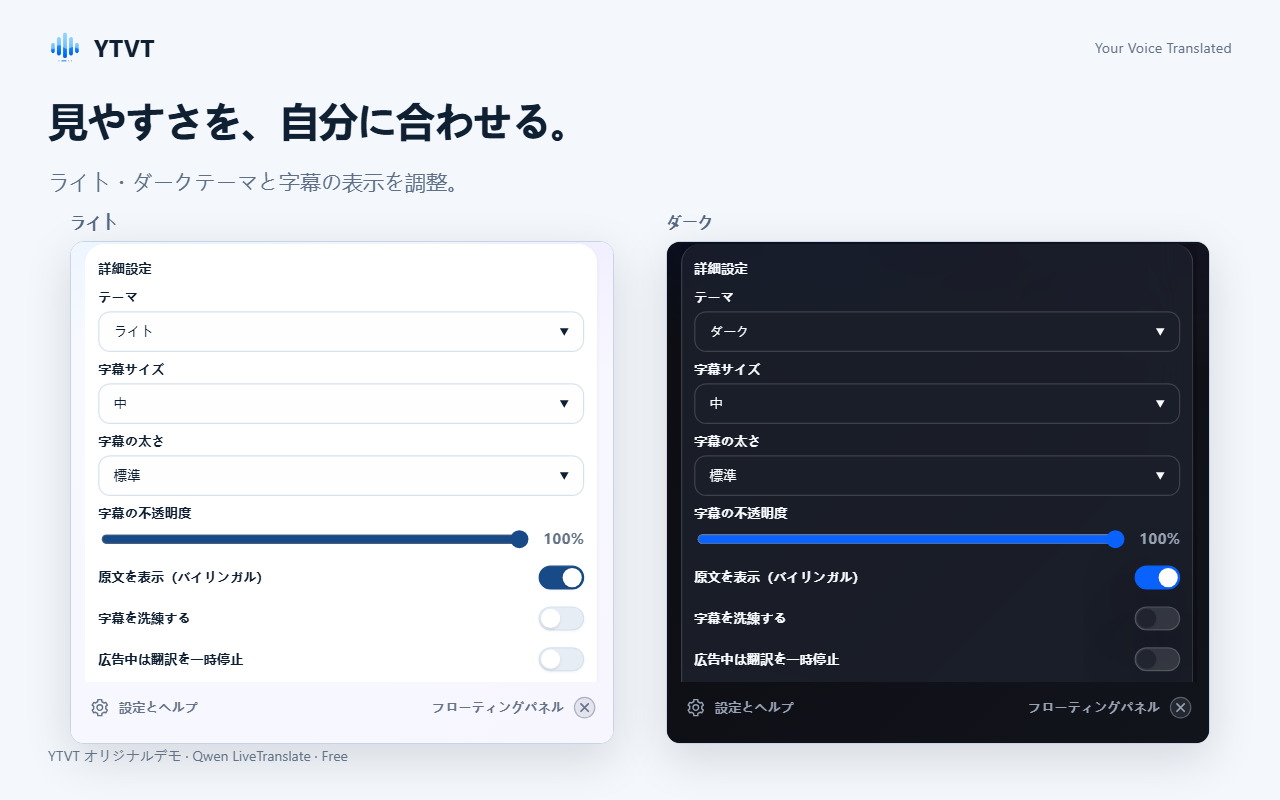The image size is (1280, 800).
Task: Click the ダーク heading above dark card
Action: pyautogui.click(x=690, y=222)
